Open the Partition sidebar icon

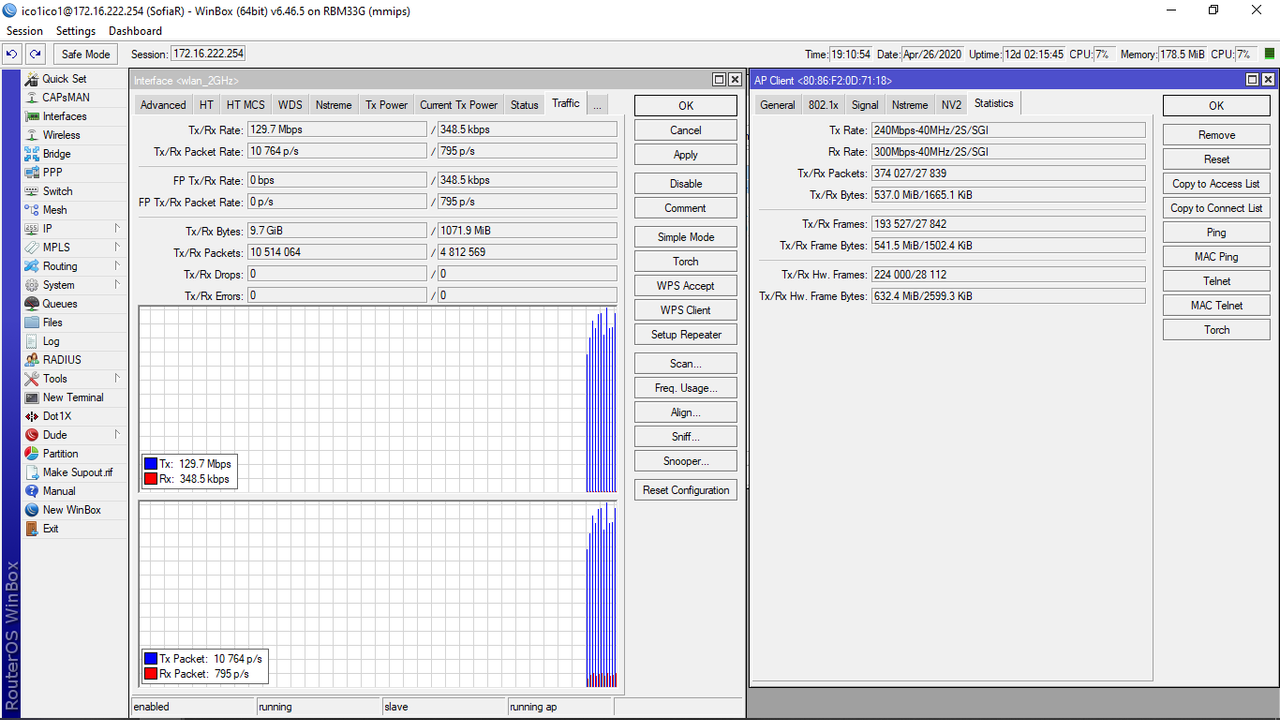click(32, 454)
